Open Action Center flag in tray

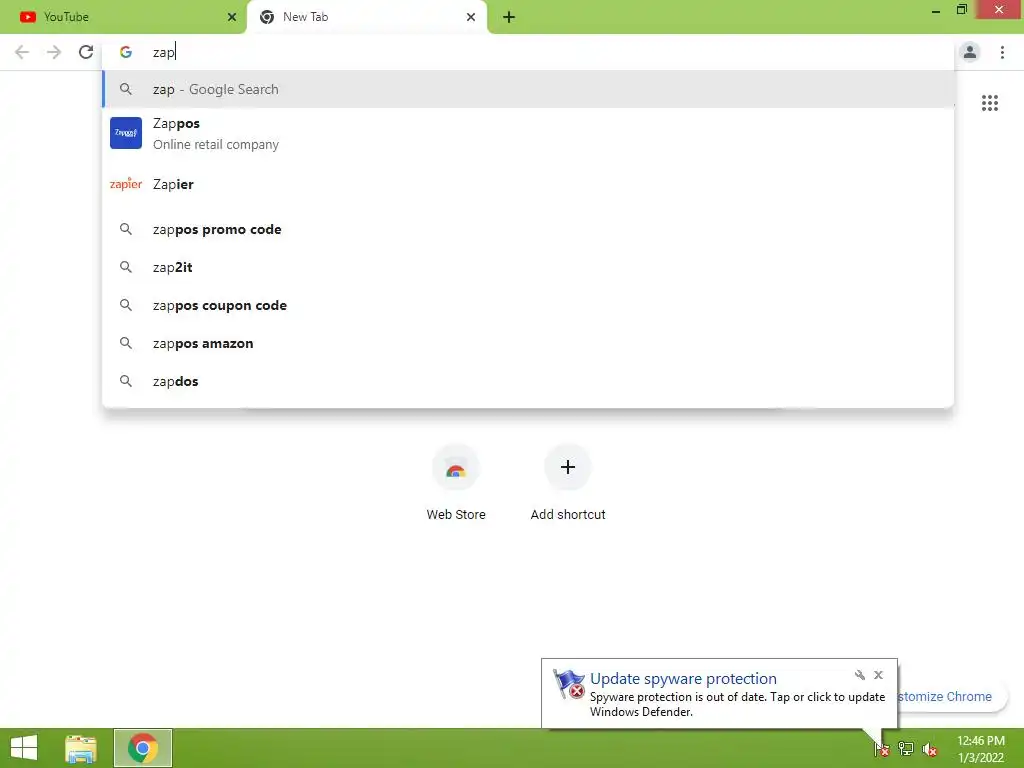pyautogui.click(x=882, y=749)
